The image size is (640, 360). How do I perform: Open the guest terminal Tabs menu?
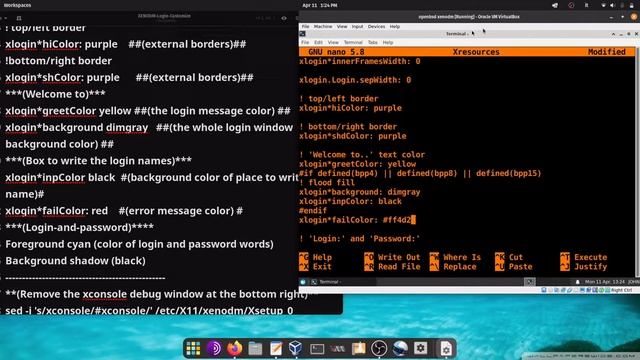point(373,42)
